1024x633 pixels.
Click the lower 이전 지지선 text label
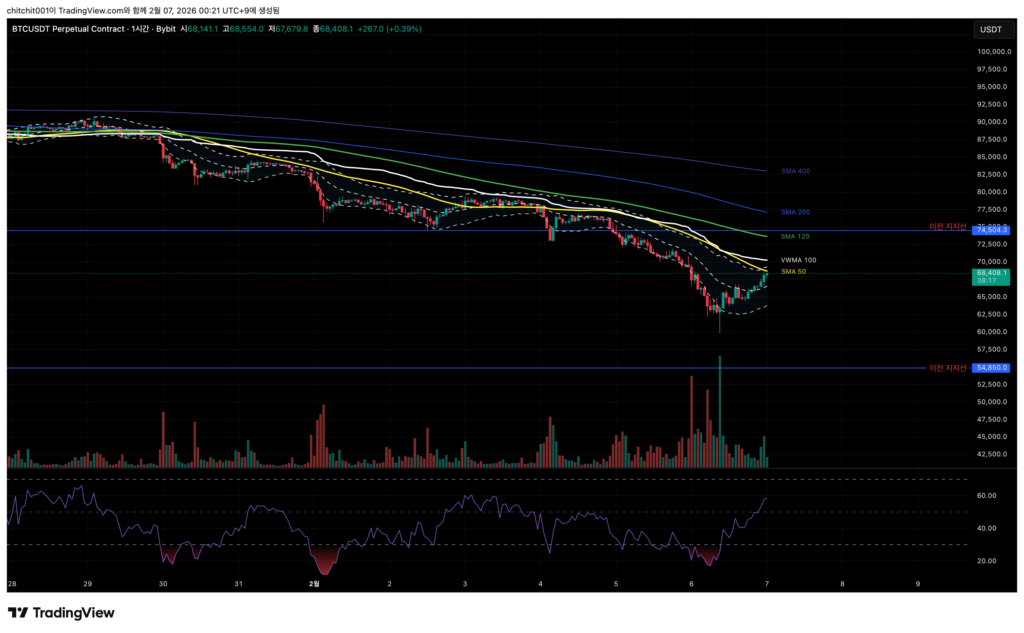[x=948, y=368]
